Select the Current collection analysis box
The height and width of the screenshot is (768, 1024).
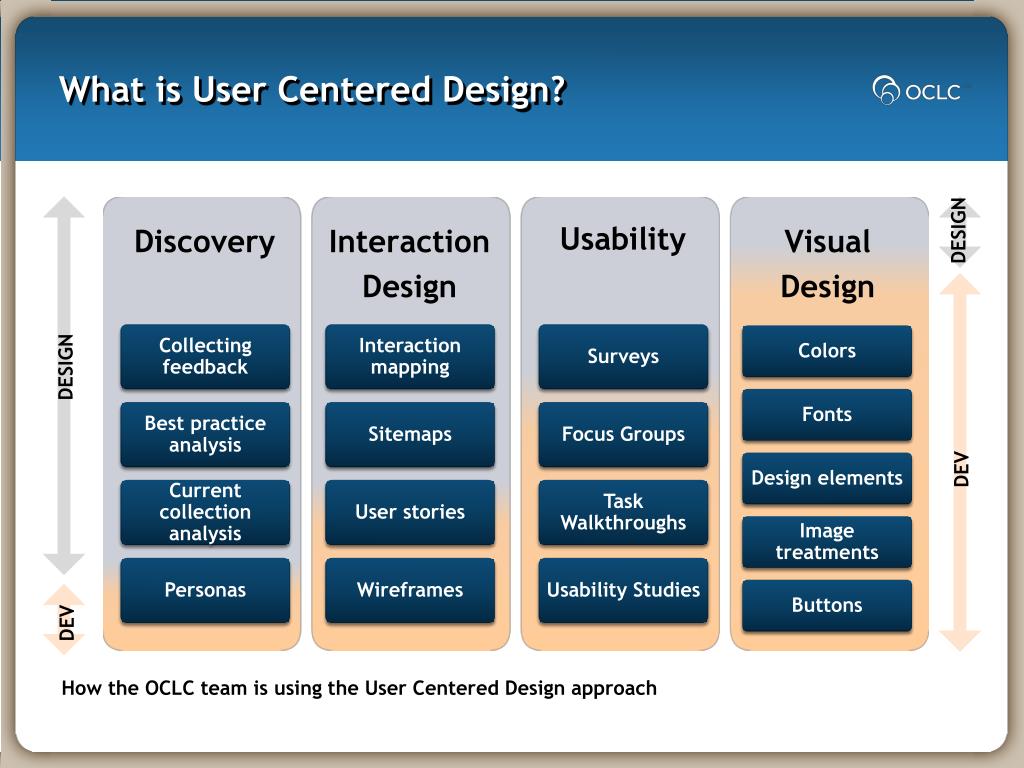pyautogui.click(x=205, y=512)
